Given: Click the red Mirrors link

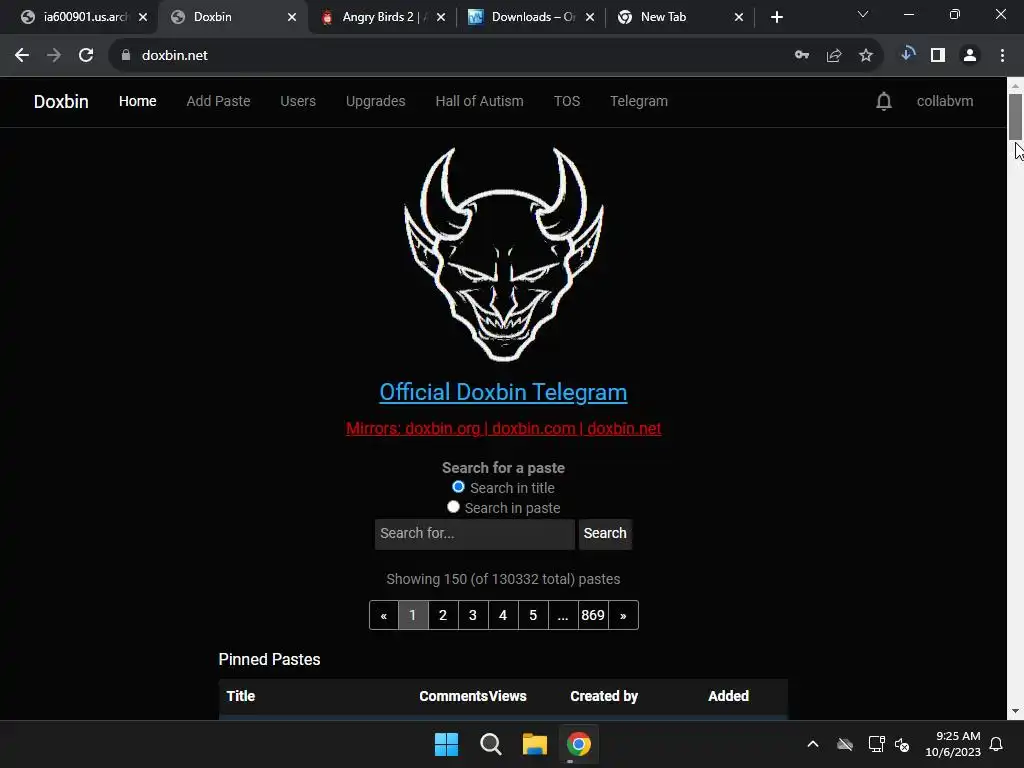Looking at the screenshot, I should pyautogui.click(x=504, y=428).
